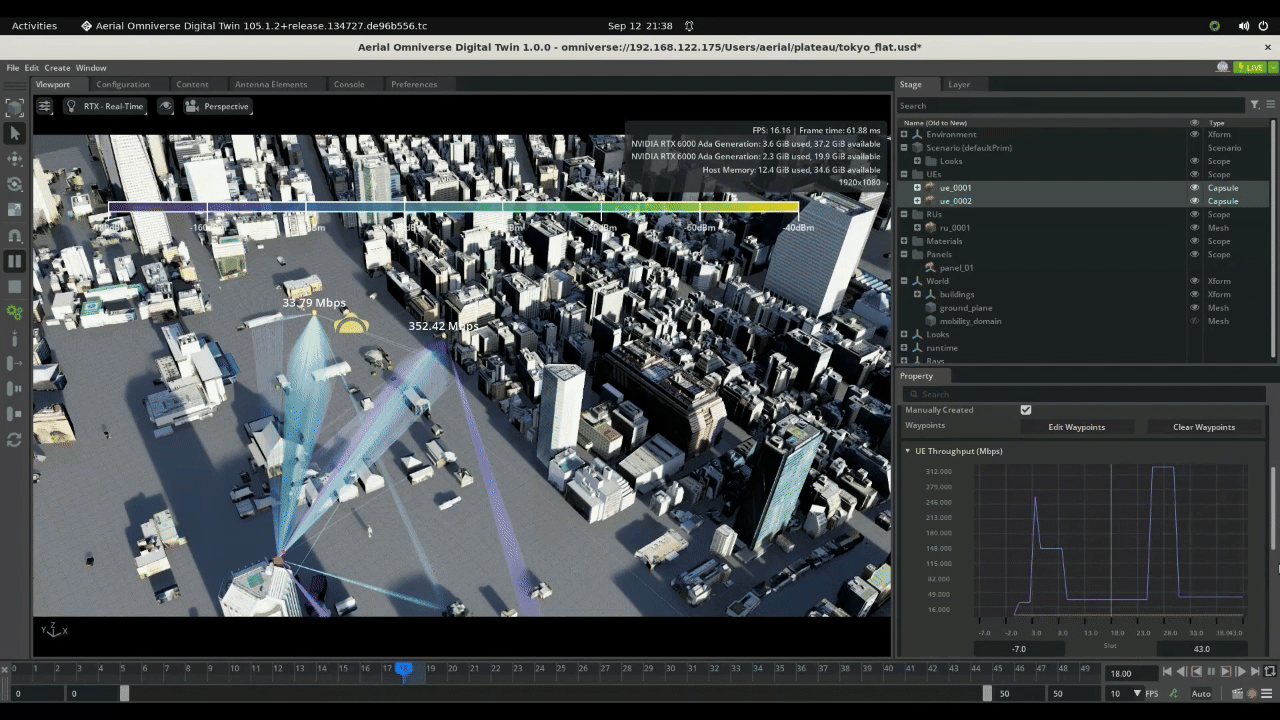Image resolution: width=1280 pixels, height=720 pixels.
Task: Toggle visibility of Environment prim
Action: coord(1194,134)
